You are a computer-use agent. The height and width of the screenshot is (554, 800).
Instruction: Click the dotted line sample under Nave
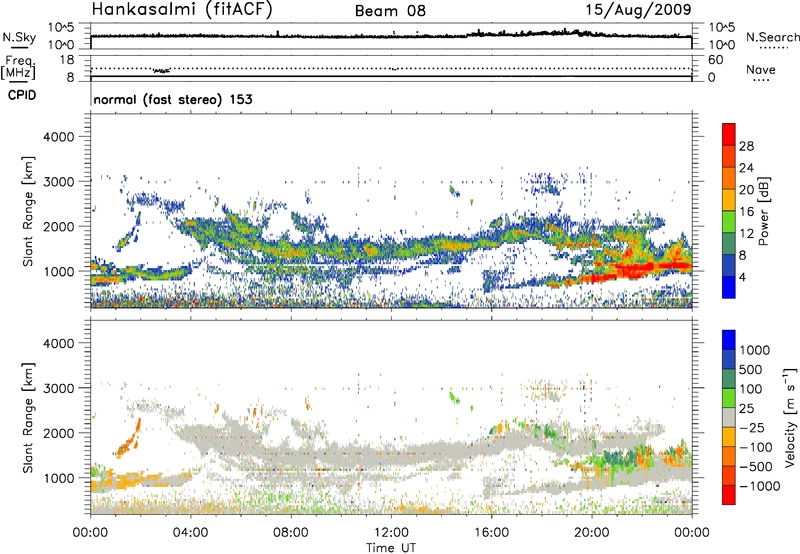tap(762, 80)
